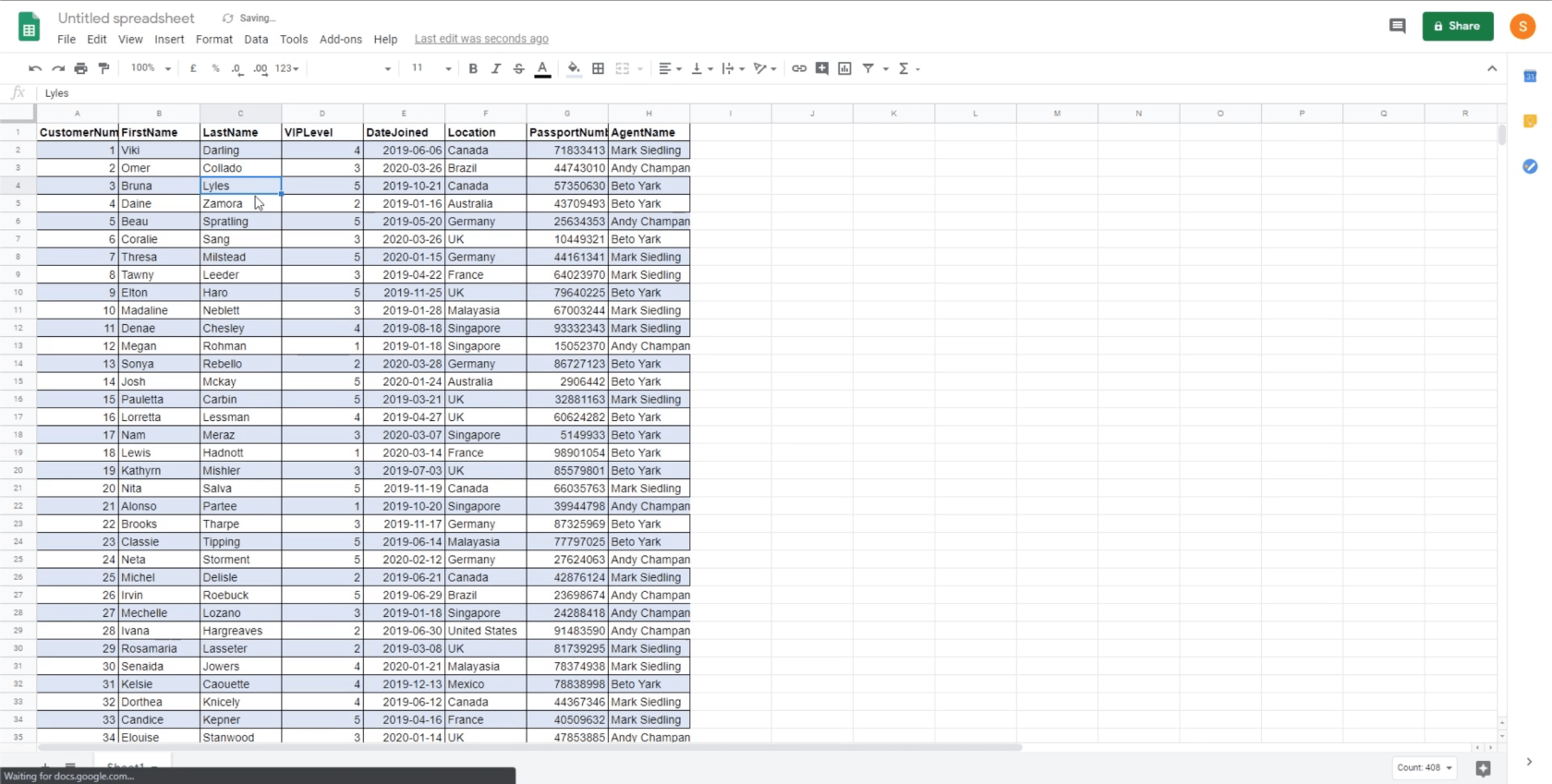Image resolution: width=1552 pixels, height=784 pixels.
Task: Rename the 'Untitled spreadsheet' title
Action: click(x=127, y=18)
